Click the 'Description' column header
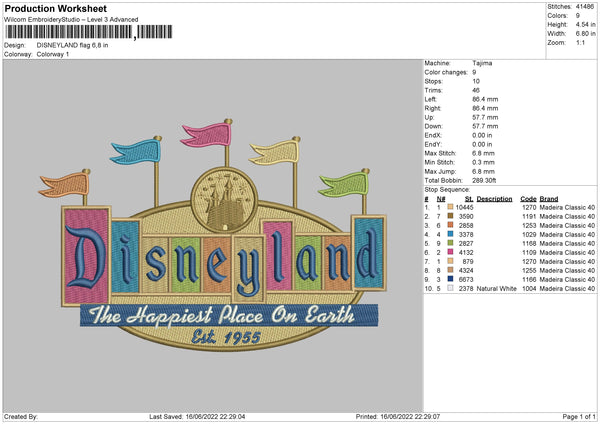This screenshot has height=424, width=600. point(494,199)
